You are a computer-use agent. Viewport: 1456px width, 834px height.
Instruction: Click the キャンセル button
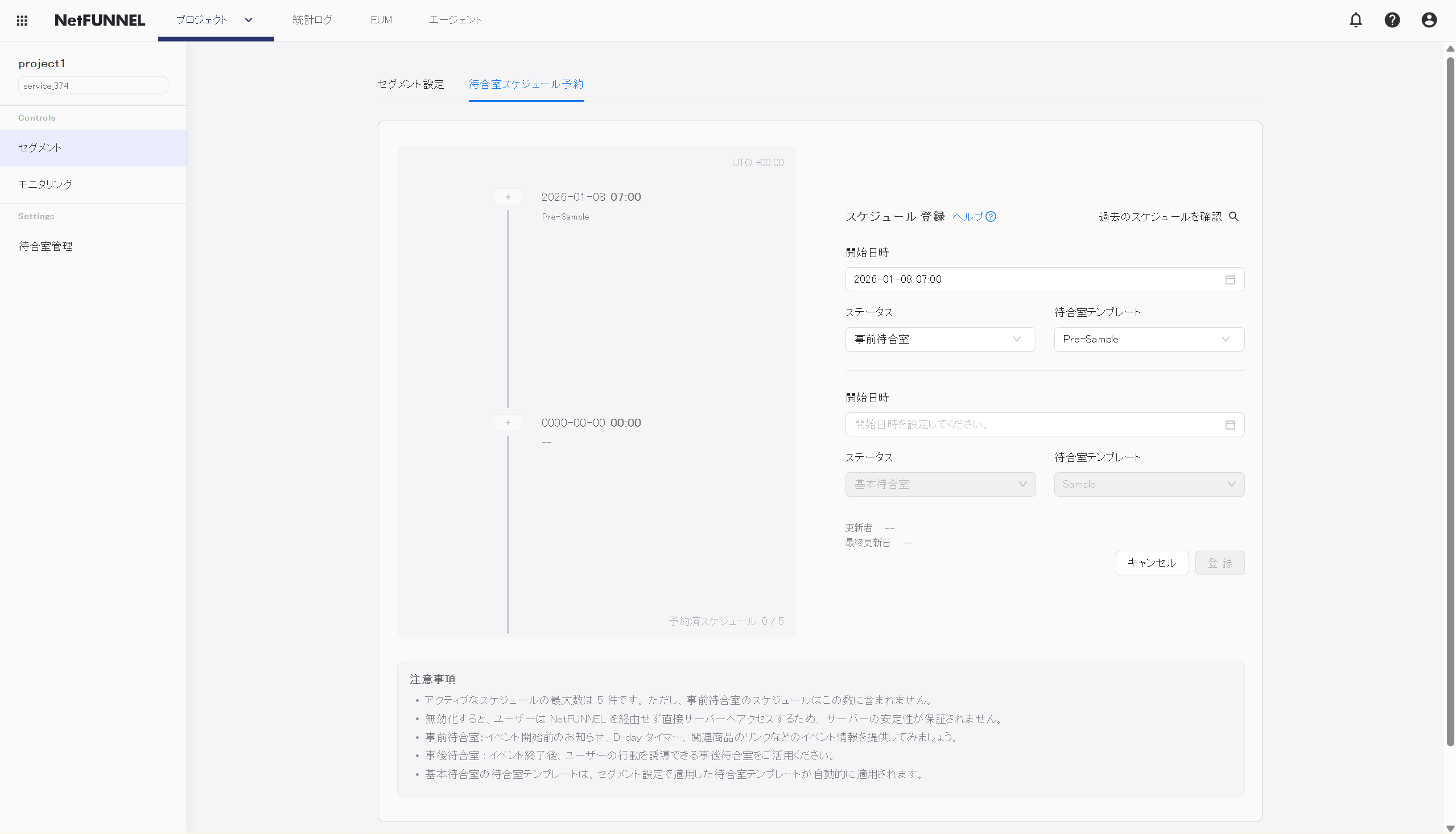pos(1151,563)
